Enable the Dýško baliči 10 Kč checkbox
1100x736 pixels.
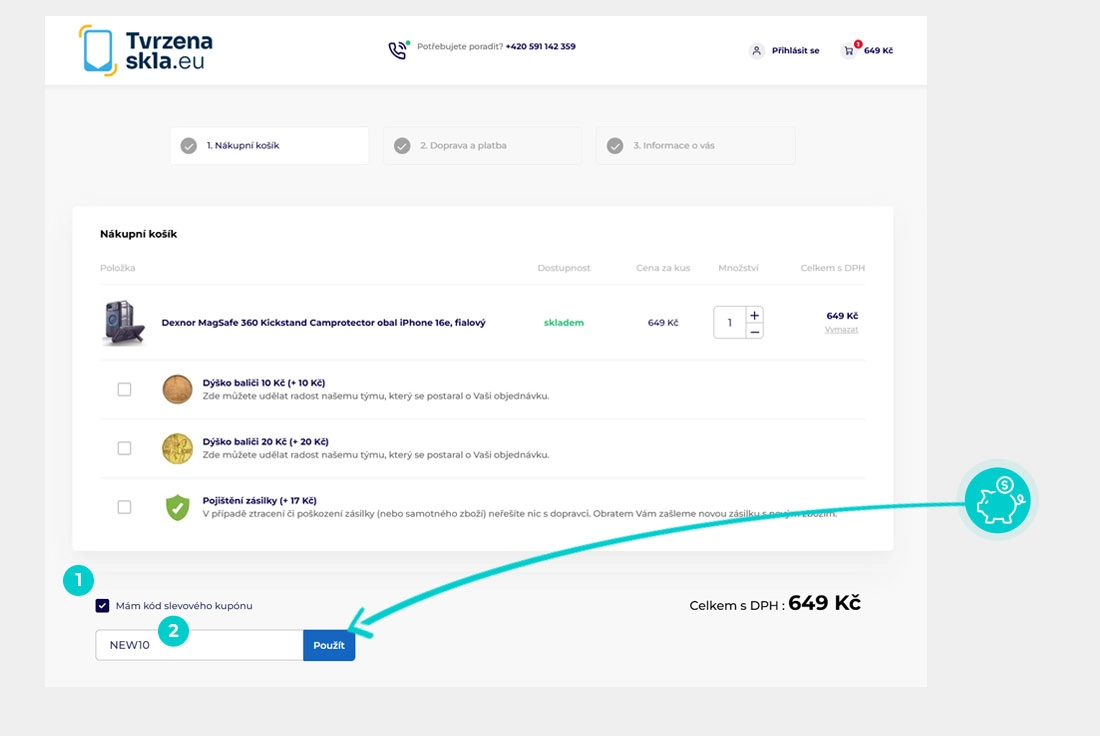pos(124,389)
